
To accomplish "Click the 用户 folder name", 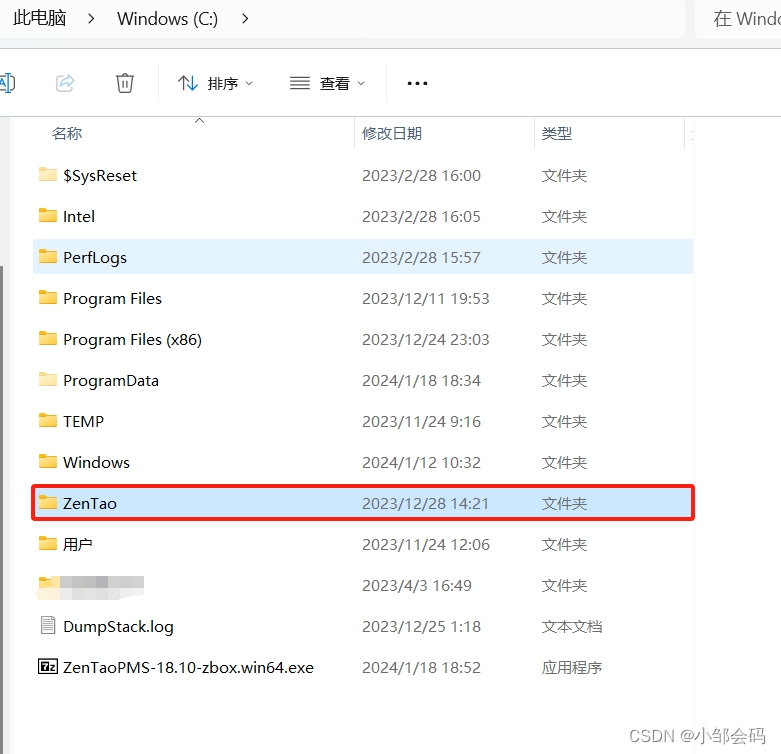I will coord(78,545).
